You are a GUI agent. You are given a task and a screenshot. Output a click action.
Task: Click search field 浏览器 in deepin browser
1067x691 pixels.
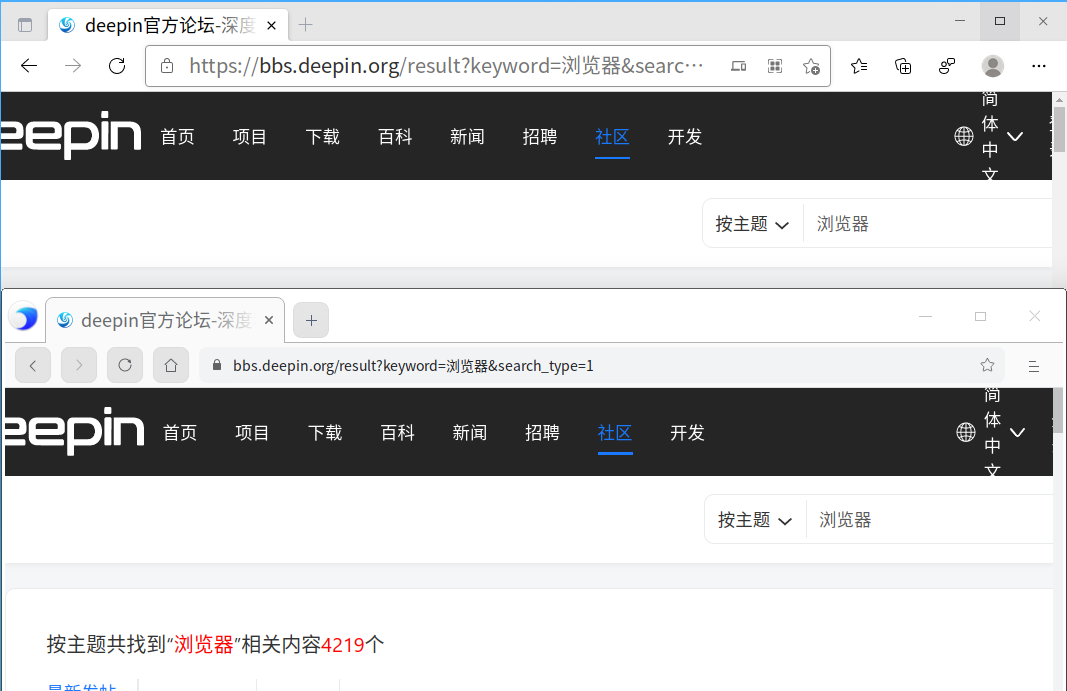pyautogui.click(x=931, y=520)
